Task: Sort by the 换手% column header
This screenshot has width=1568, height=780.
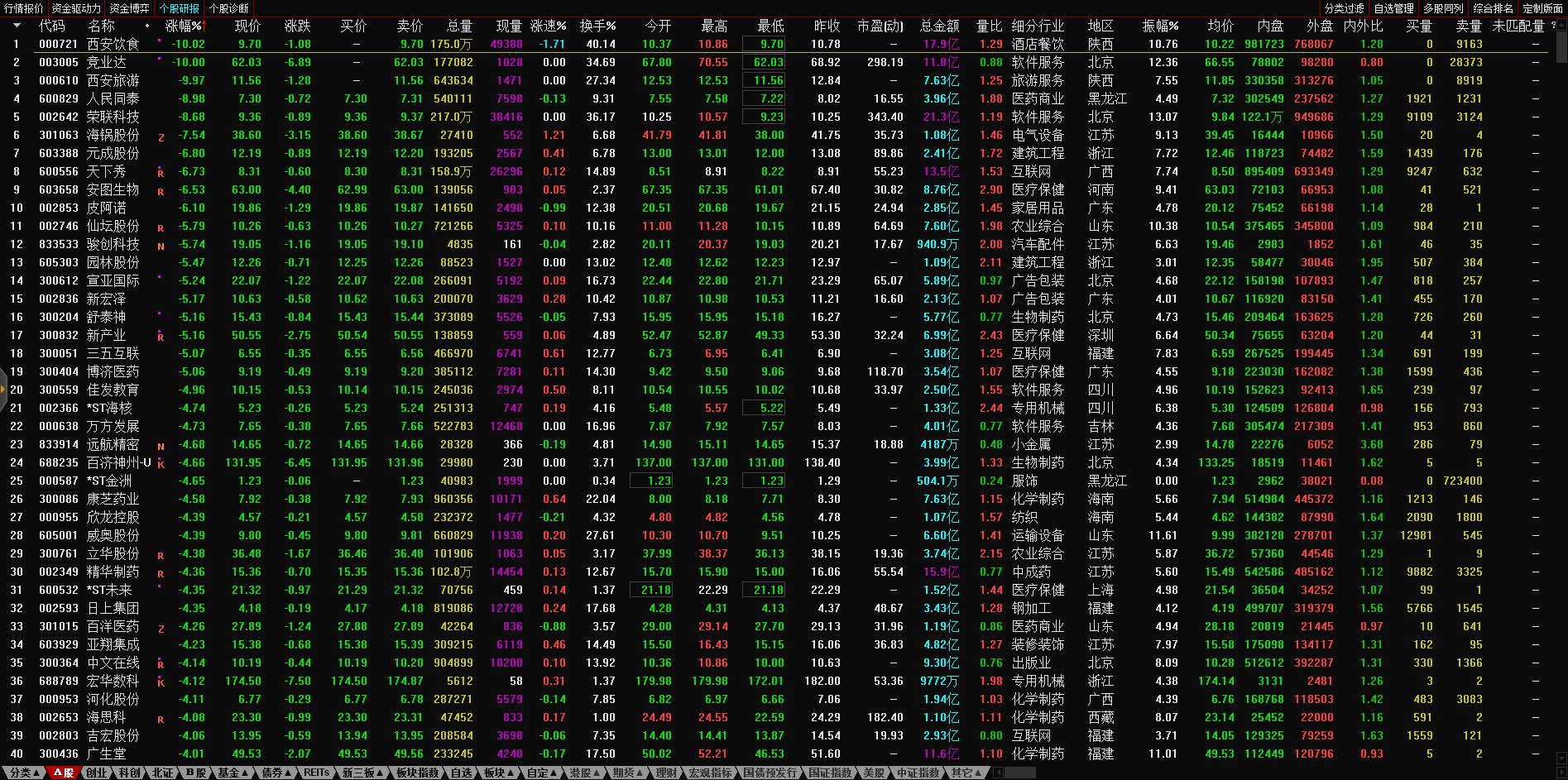Action: tap(597, 26)
